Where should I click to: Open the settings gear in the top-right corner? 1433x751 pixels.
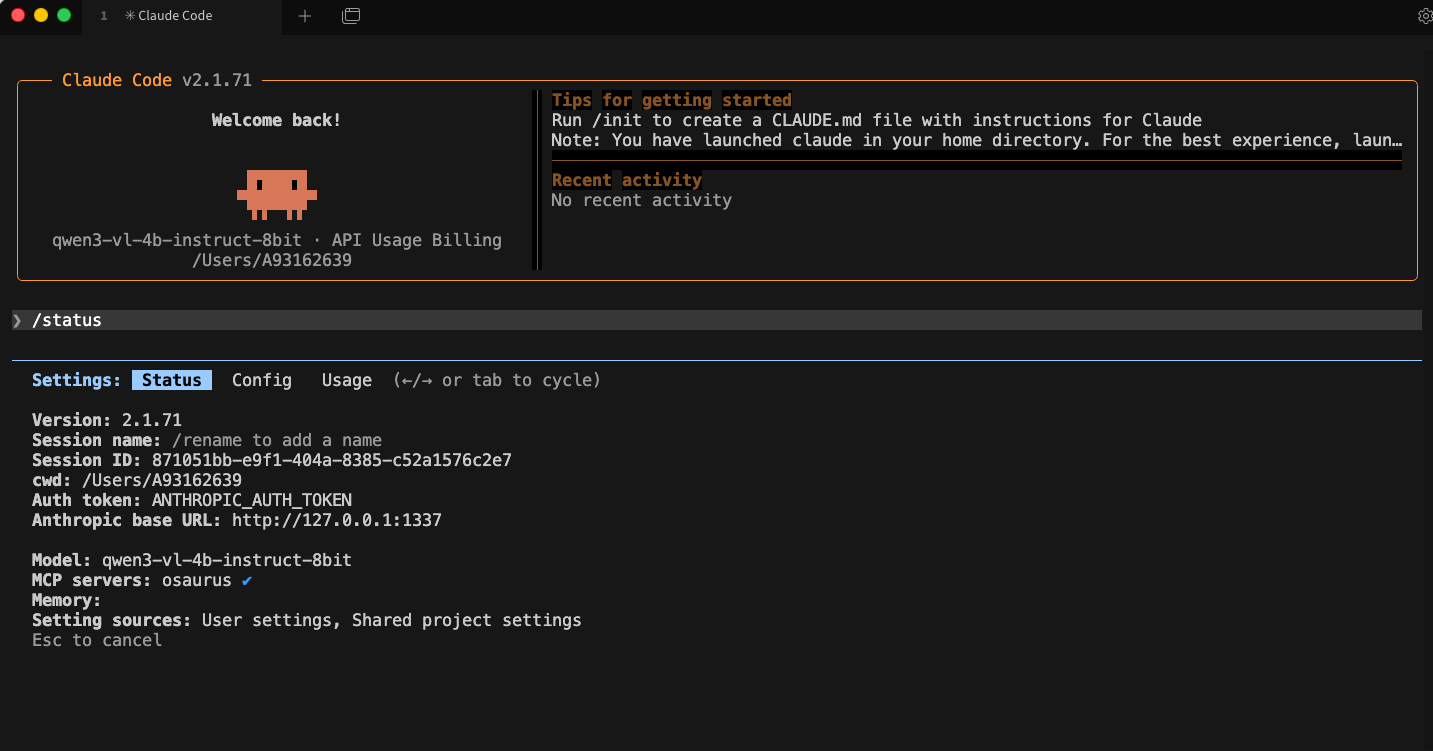tap(1424, 16)
